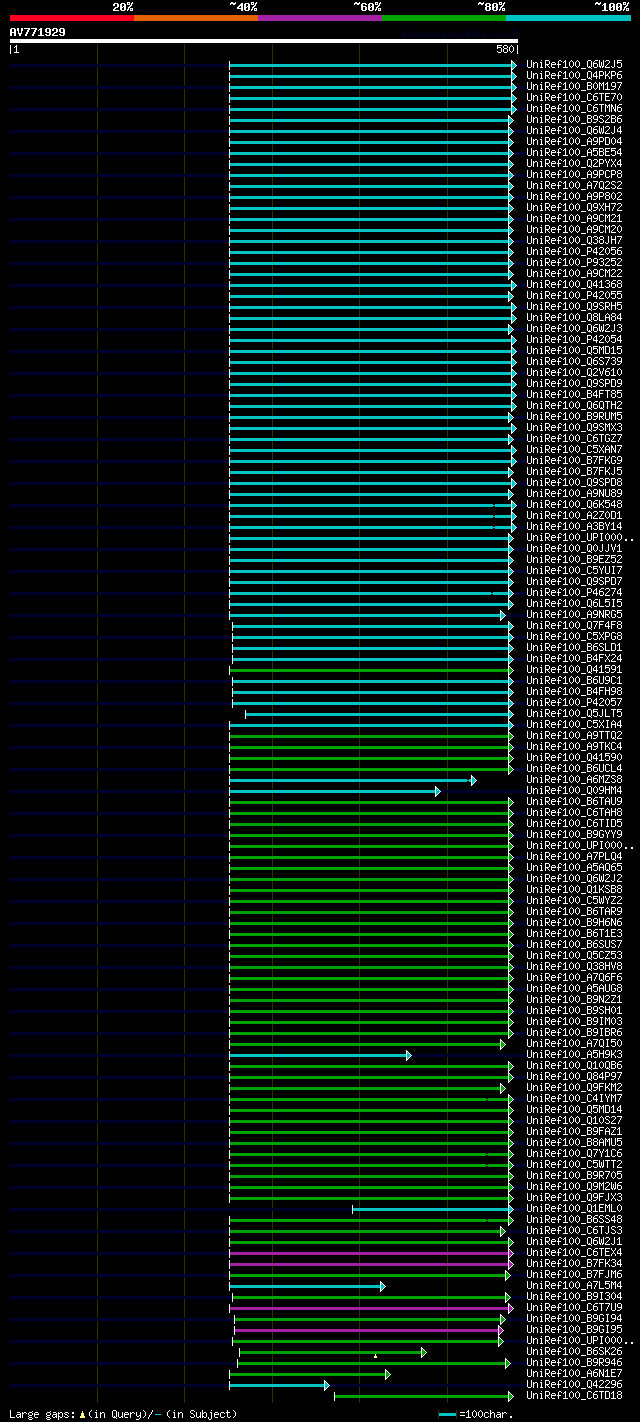Click the UniRef100_A7Q2S2 label
640x1422 pixels.
(574, 186)
